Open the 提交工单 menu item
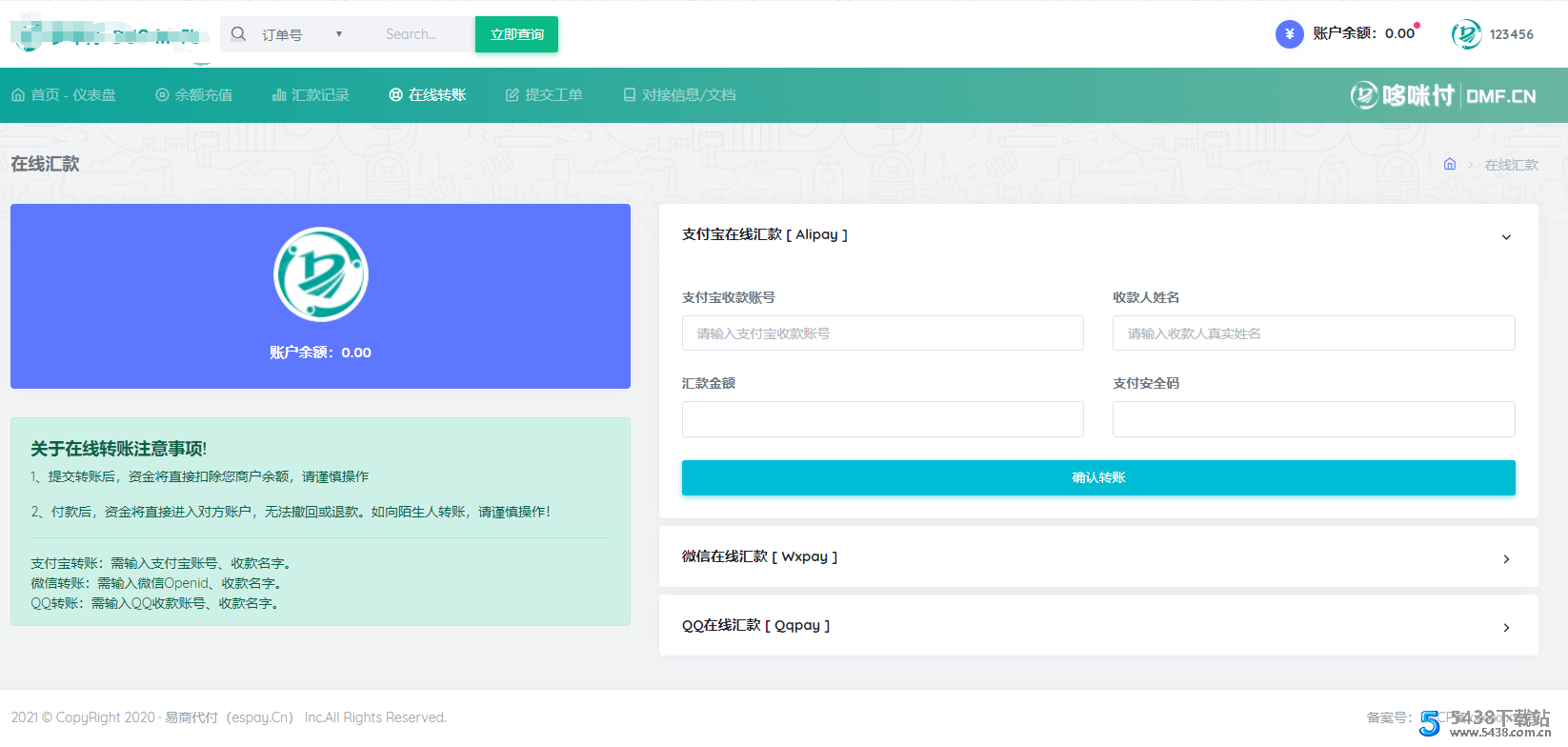The image size is (1568, 747). [544, 95]
